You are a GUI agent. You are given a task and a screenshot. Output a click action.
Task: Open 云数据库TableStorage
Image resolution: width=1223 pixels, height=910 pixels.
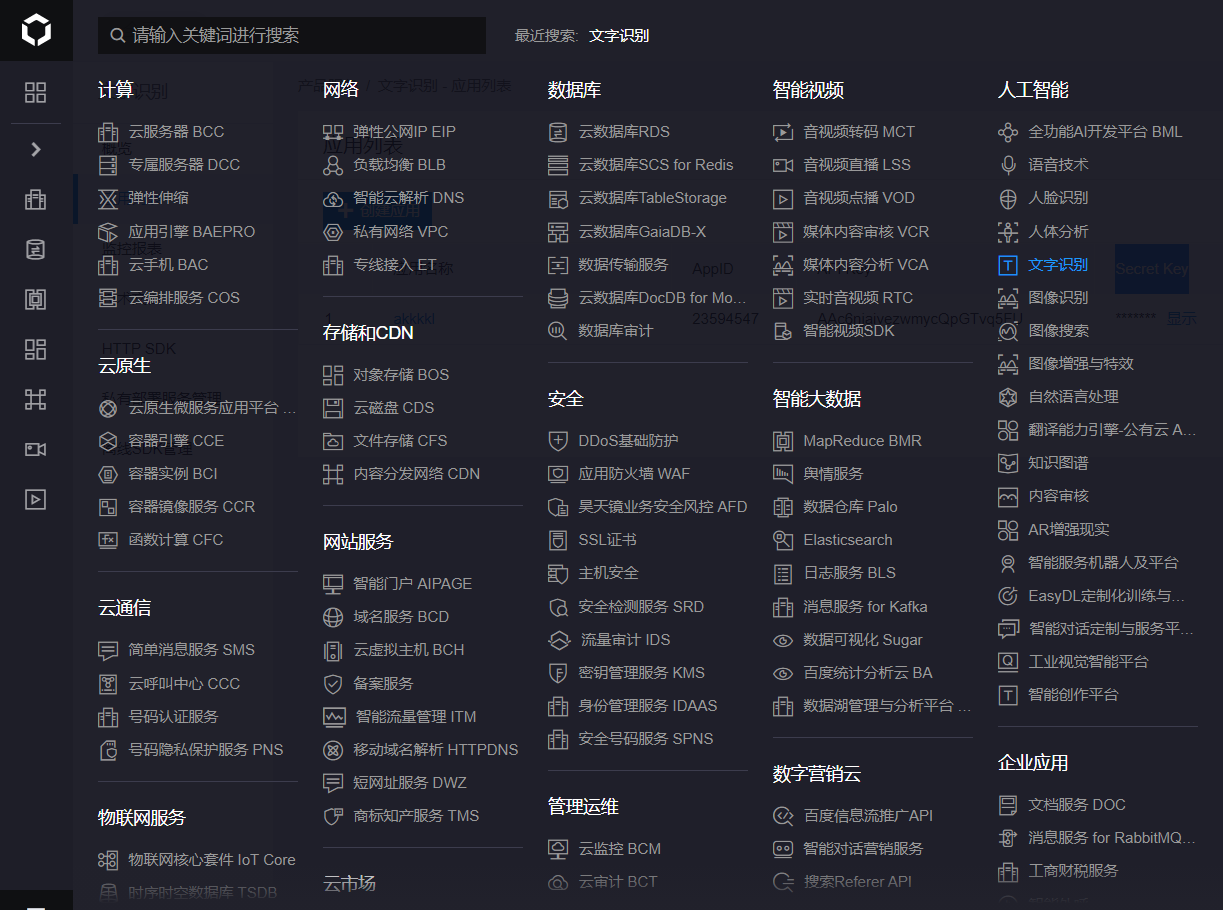(652, 198)
